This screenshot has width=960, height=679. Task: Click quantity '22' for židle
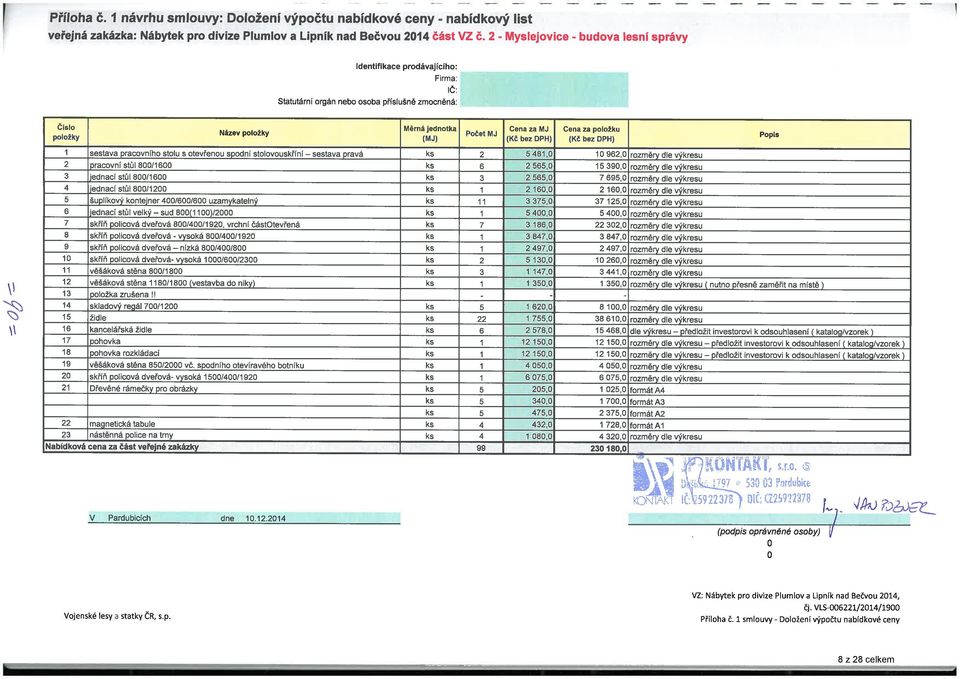pyautogui.click(x=481, y=319)
